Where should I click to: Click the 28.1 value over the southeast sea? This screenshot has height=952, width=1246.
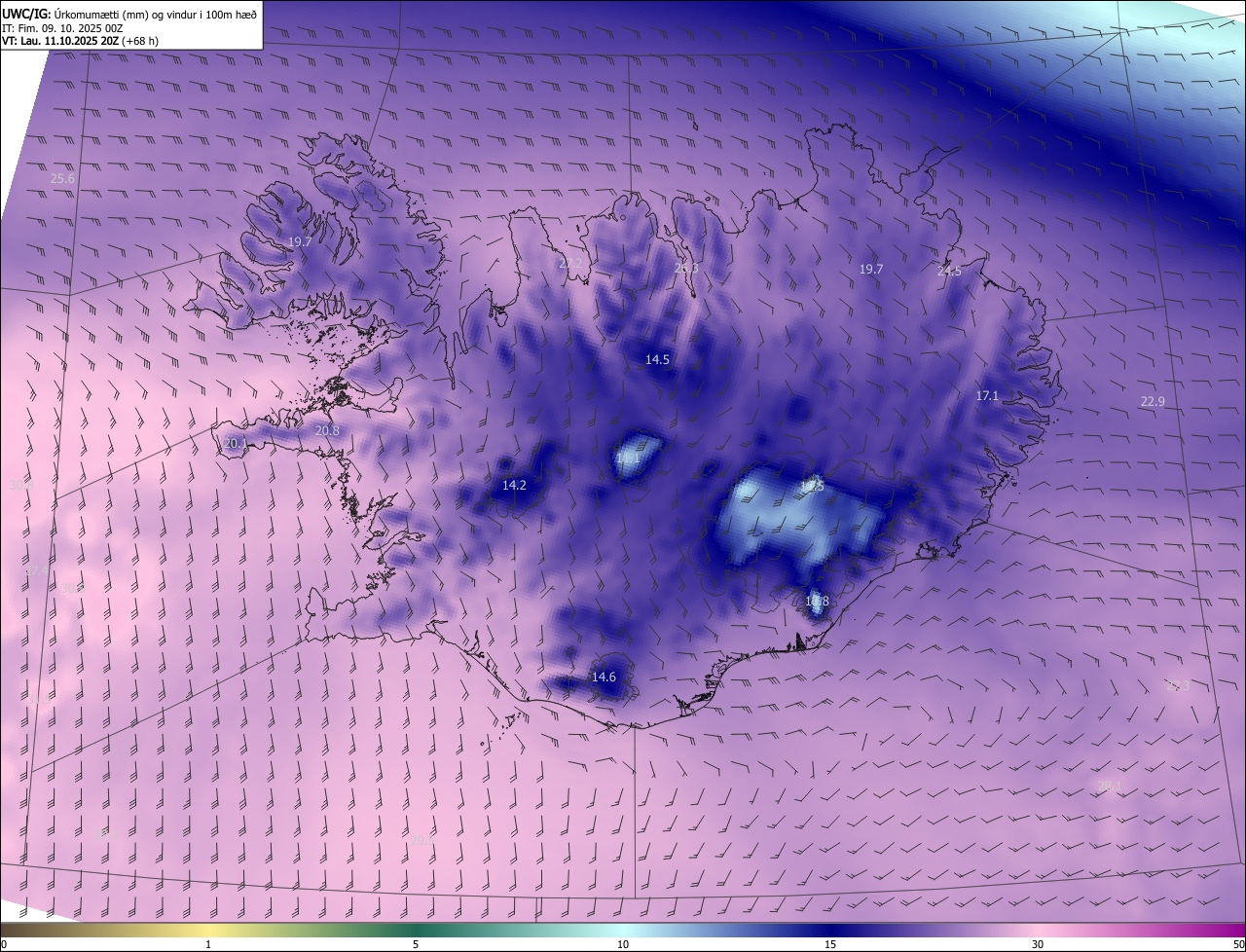coord(1109,786)
